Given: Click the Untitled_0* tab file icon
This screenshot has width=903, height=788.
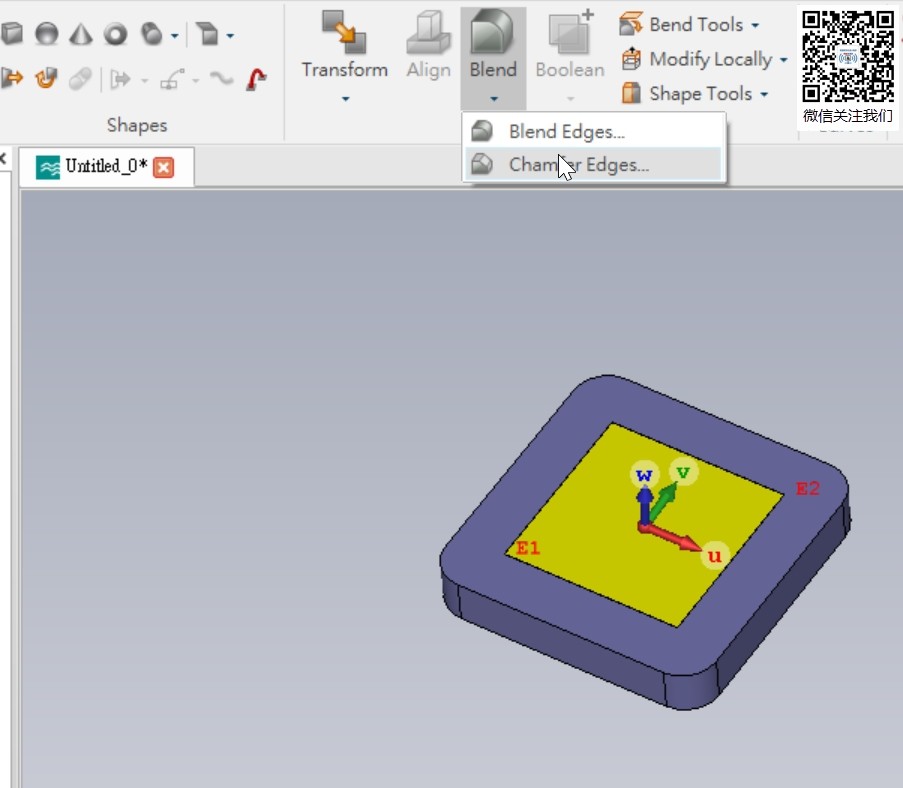Looking at the screenshot, I should [48, 168].
